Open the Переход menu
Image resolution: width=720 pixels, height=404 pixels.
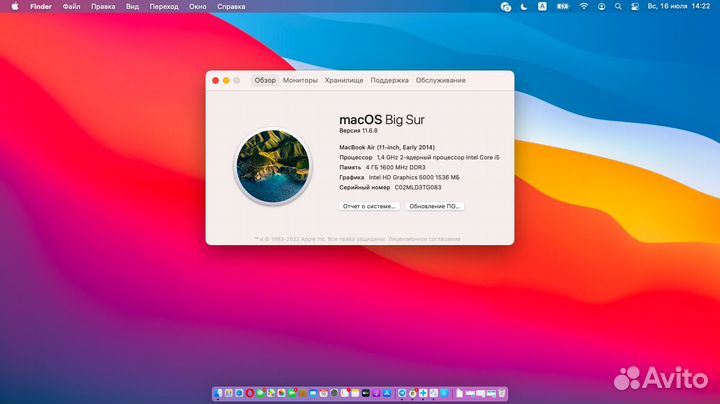164,6
